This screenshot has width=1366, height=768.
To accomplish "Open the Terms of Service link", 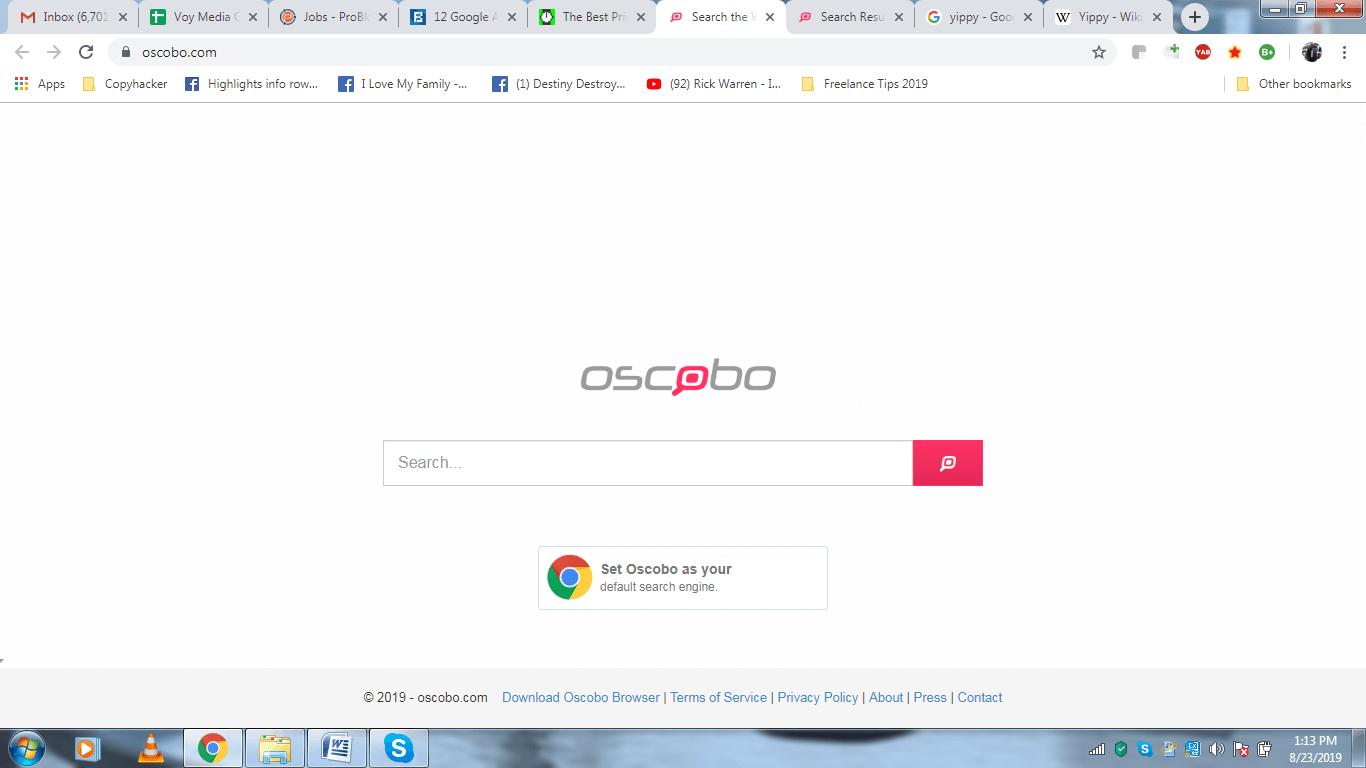I will pos(718,698).
